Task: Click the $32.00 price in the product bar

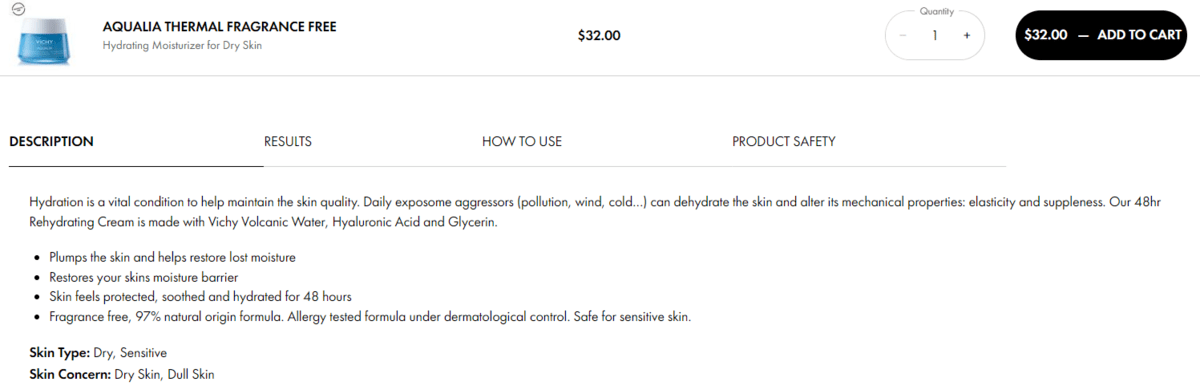Action: (x=599, y=36)
